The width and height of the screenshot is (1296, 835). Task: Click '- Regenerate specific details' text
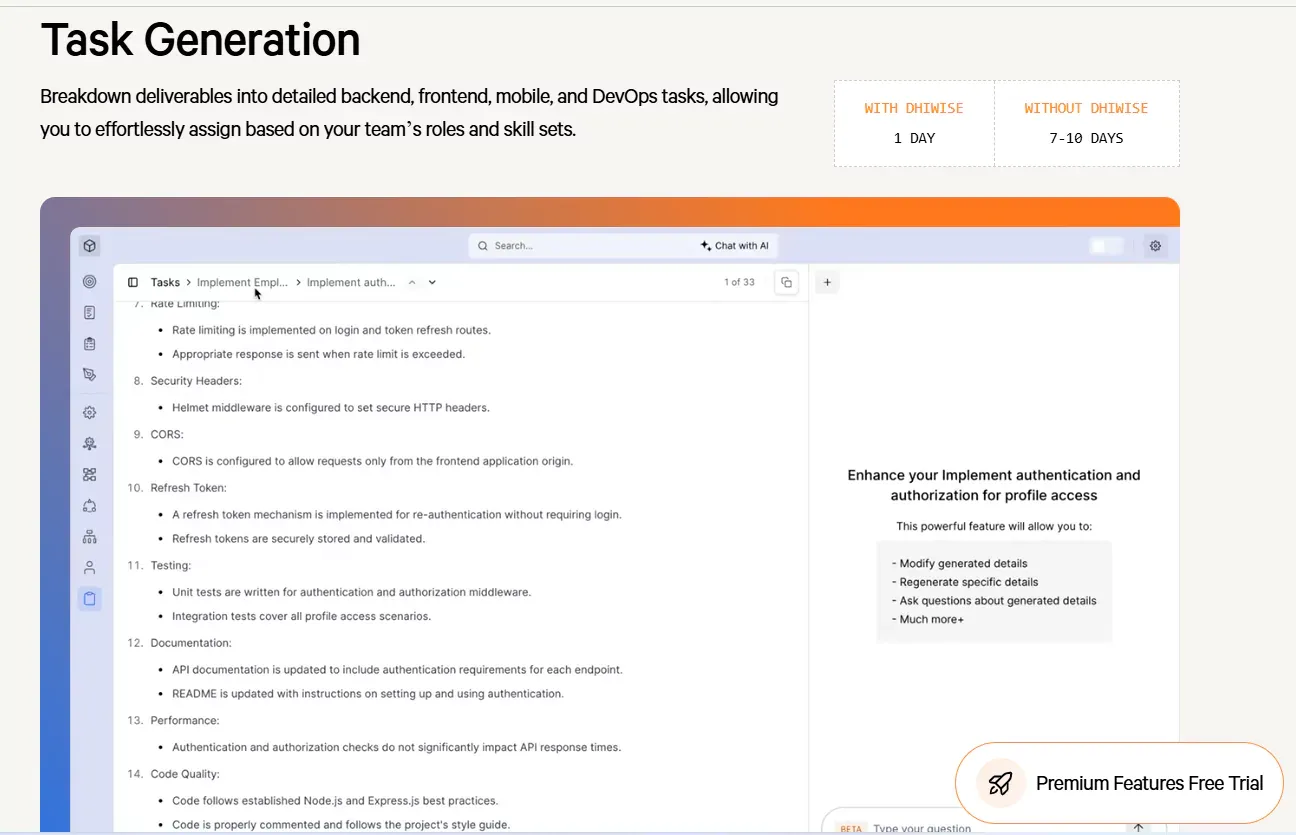964,582
